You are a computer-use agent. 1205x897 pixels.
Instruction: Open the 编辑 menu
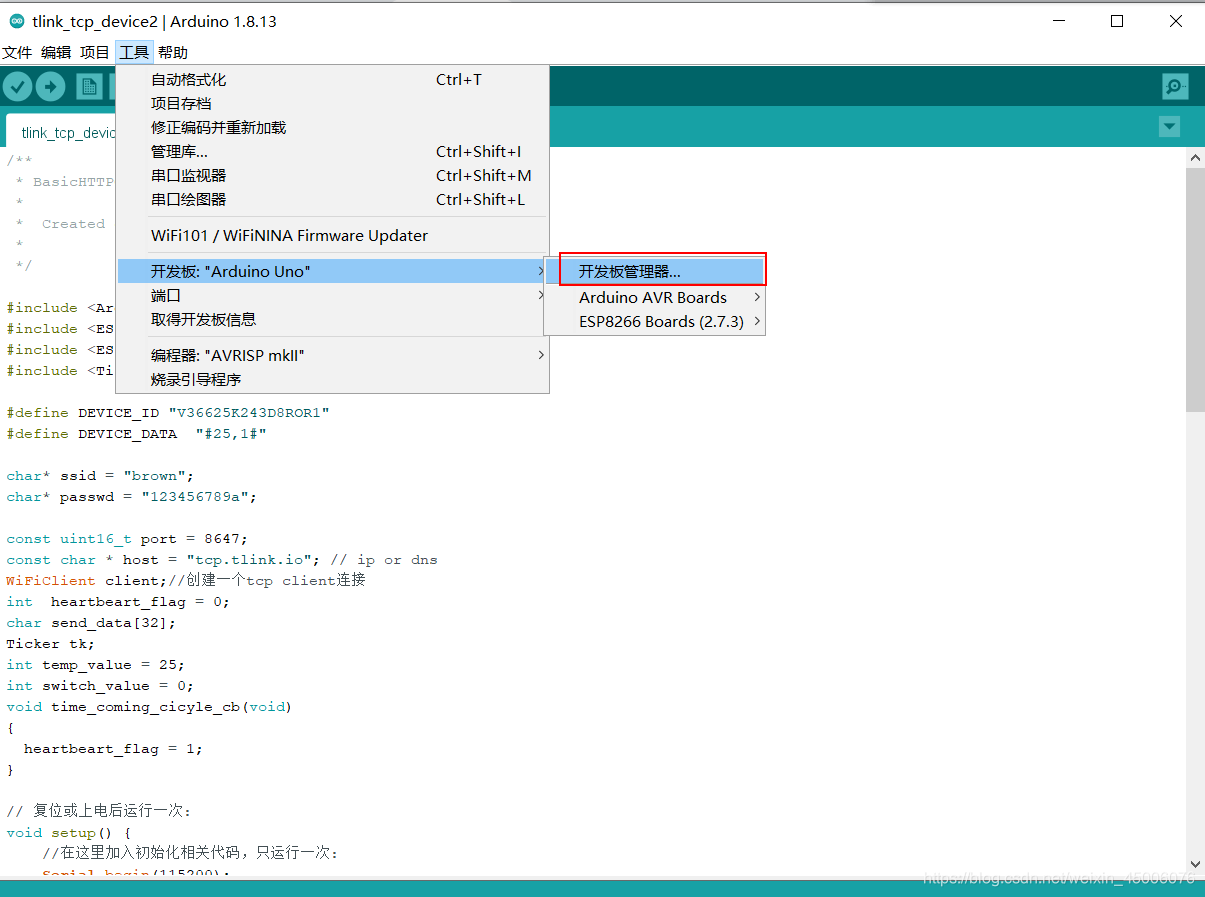(x=56, y=52)
